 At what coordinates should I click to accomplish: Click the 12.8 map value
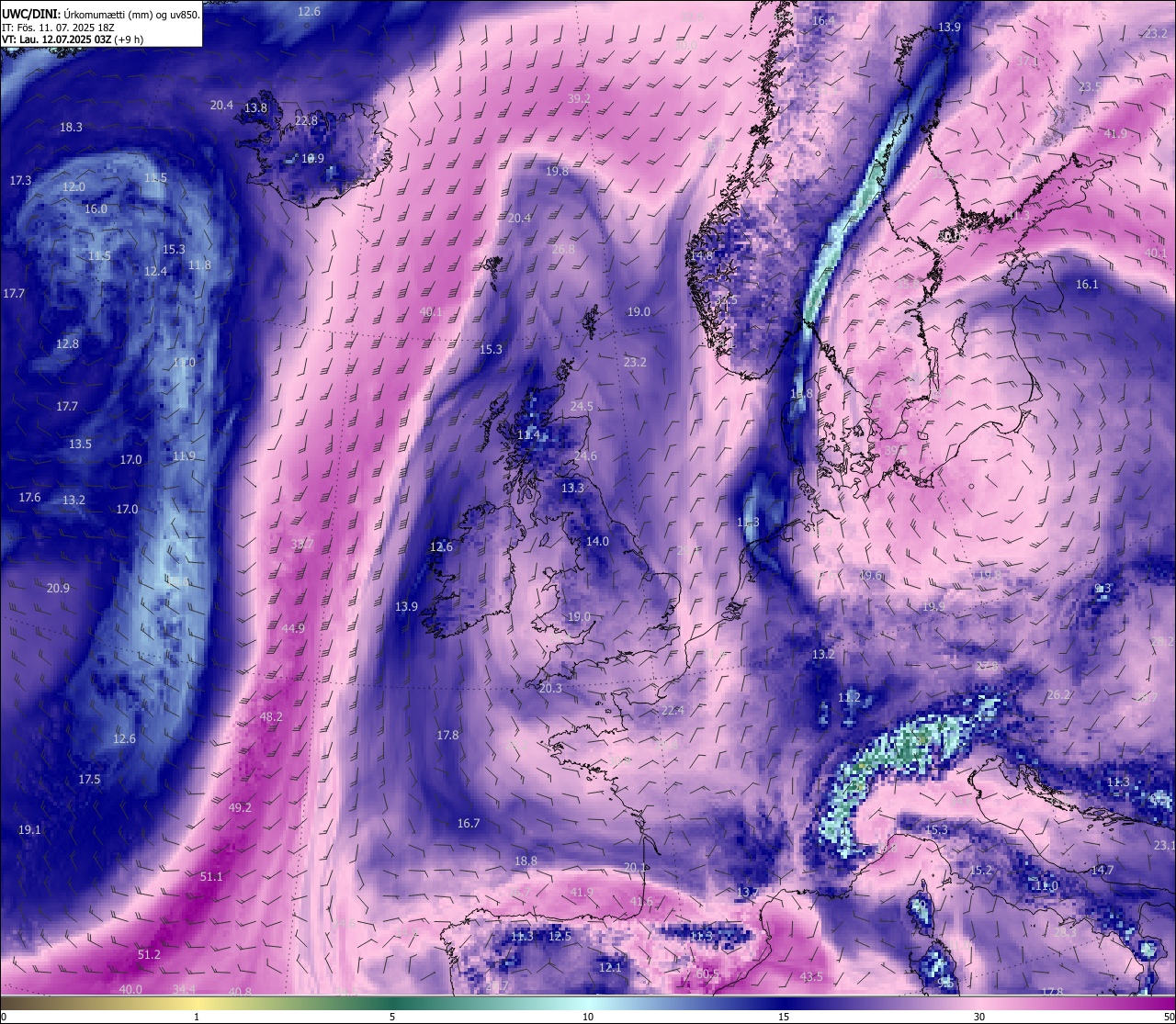click(x=67, y=343)
